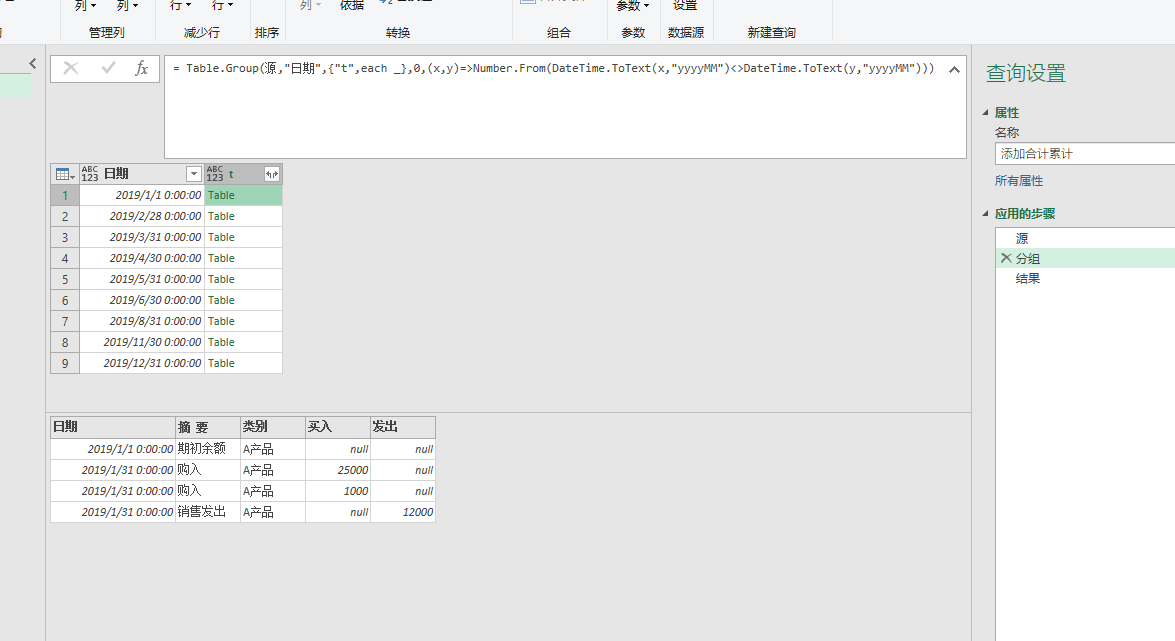The width and height of the screenshot is (1175, 641).
Task: Collapse the 应用的步骤 section
Action: [x=984, y=212]
